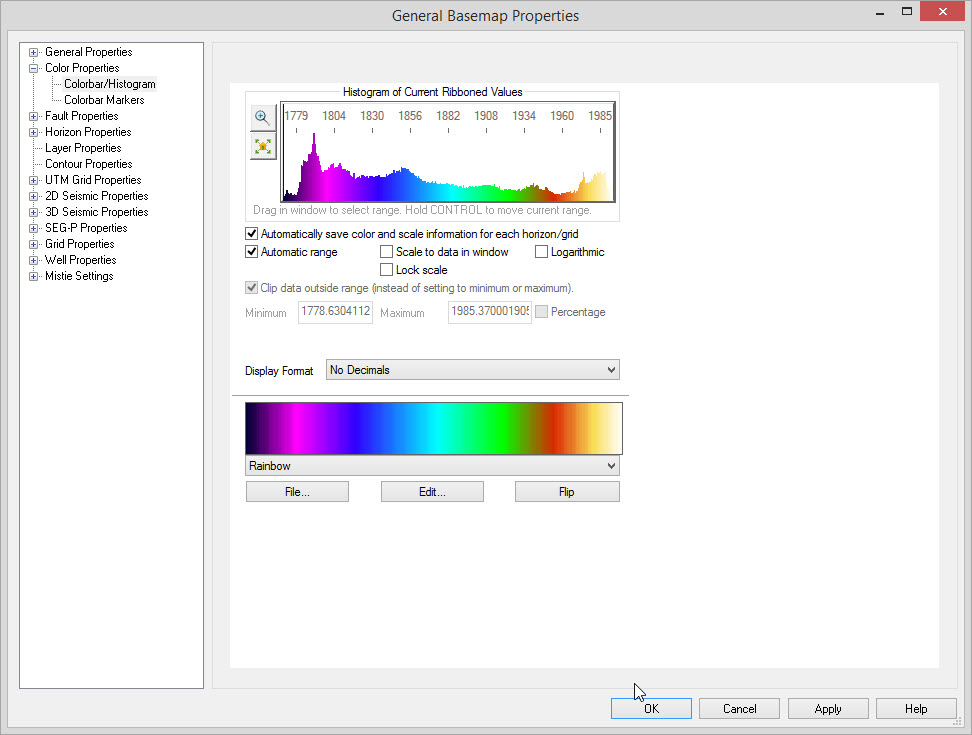Enable Scale to data in window

tap(387, 252)
